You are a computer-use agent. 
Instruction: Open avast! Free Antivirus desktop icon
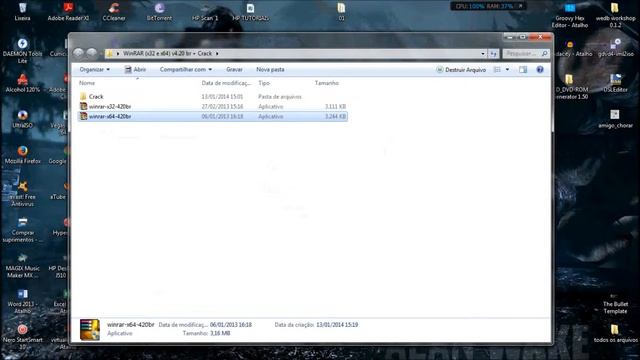[22, 194]
